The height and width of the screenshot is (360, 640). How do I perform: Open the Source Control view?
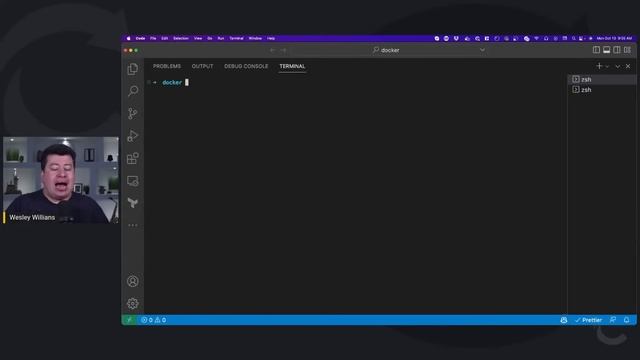tap(133, 113)
